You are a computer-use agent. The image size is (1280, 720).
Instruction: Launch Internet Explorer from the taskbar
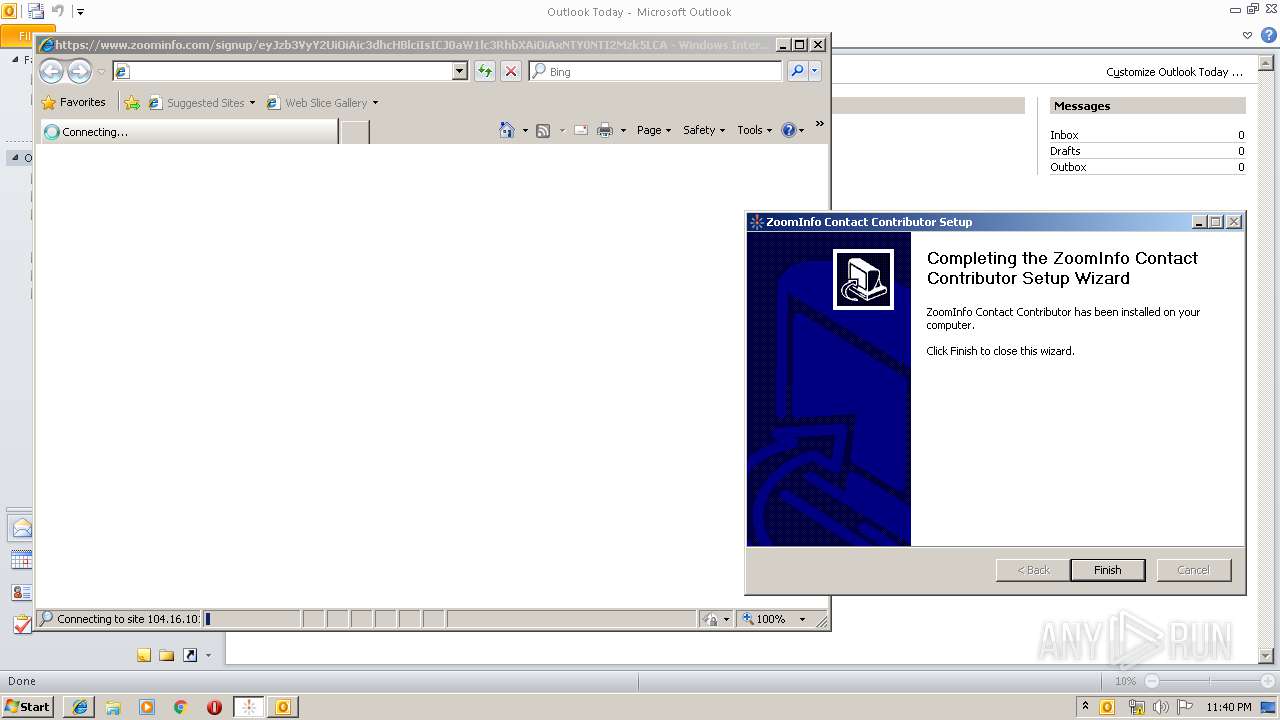tap(80, 707)
